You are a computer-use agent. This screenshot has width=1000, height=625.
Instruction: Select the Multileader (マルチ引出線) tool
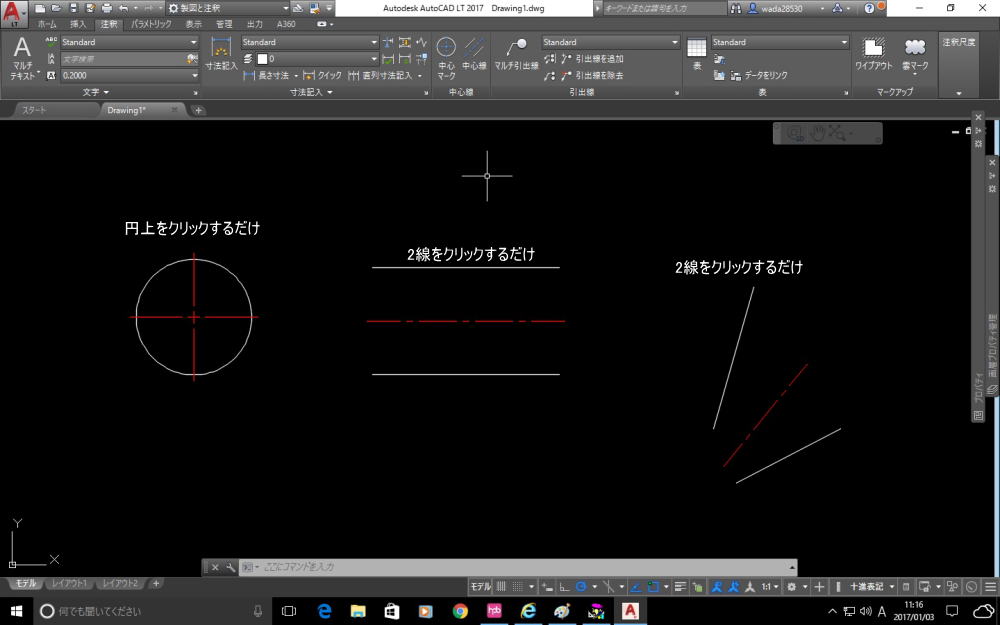(x=517, y=54)
